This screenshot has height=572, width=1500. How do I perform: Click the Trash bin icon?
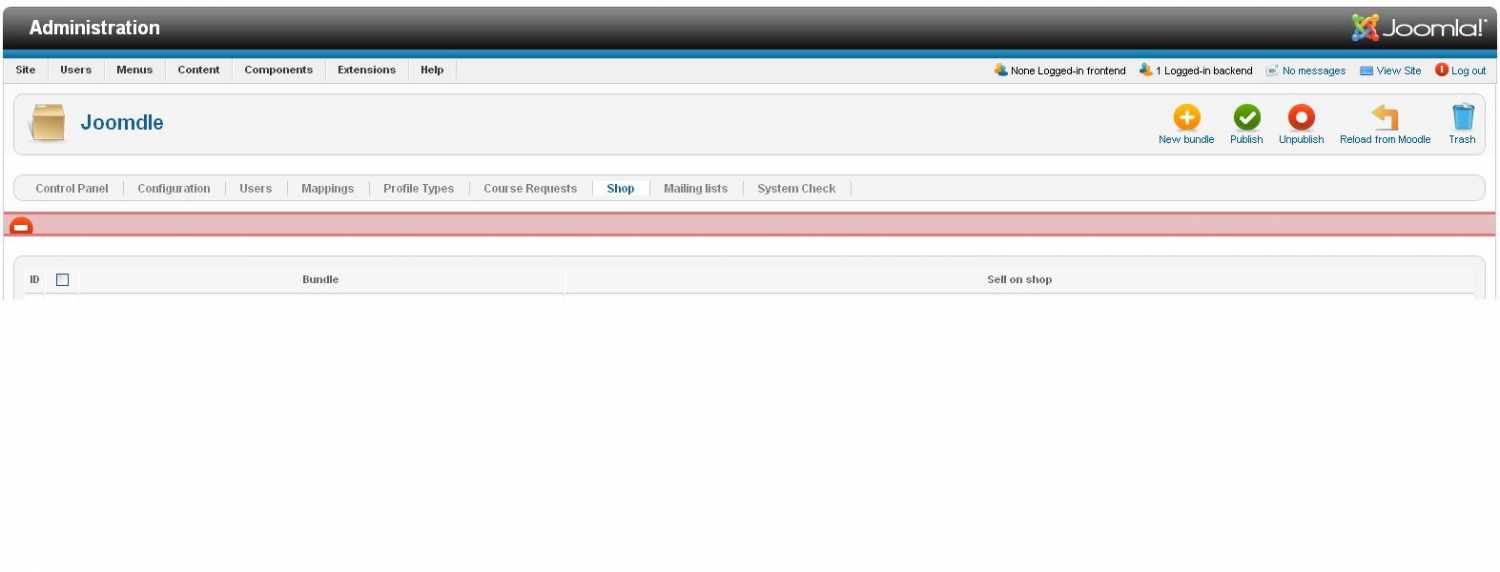pos(1462,117)
